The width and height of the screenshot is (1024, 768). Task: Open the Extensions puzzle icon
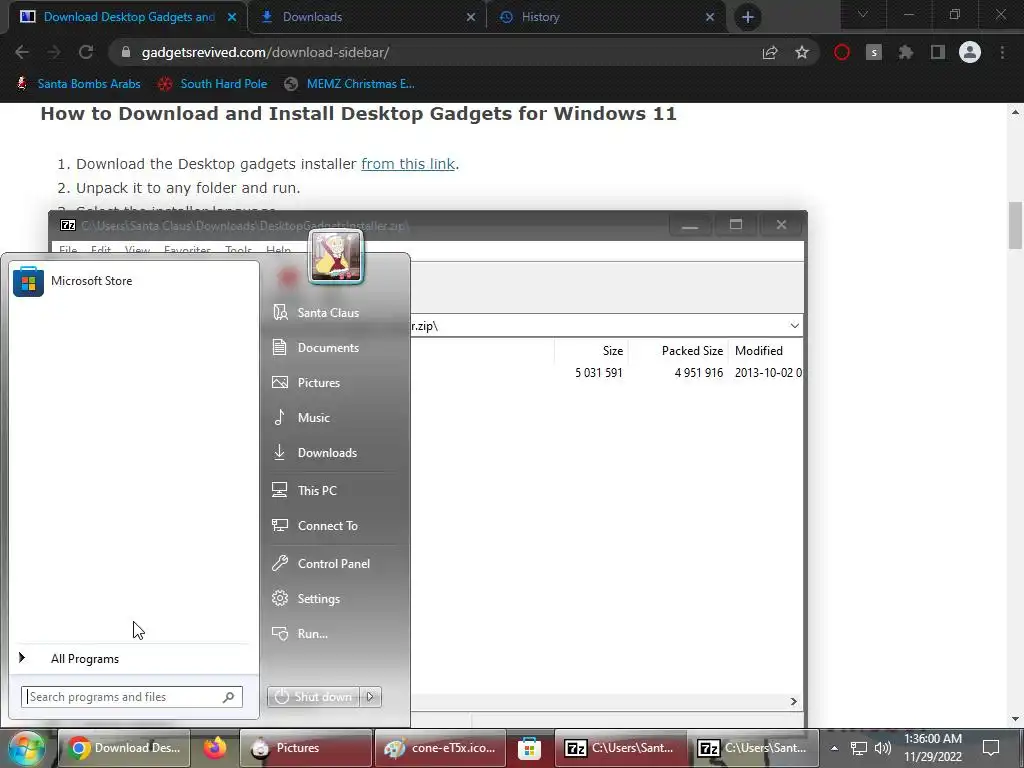906,52
